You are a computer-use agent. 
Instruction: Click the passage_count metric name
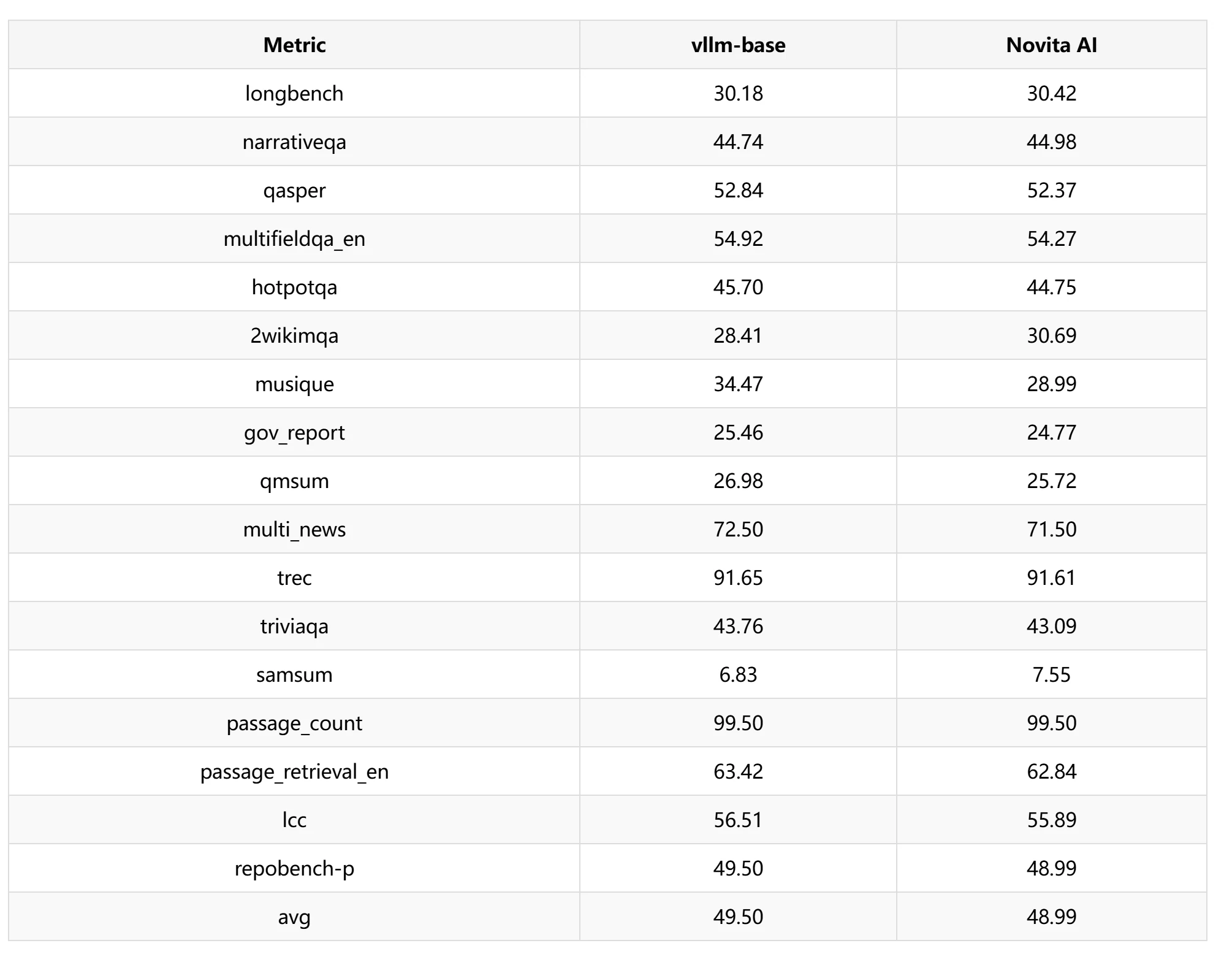point(294,723)
